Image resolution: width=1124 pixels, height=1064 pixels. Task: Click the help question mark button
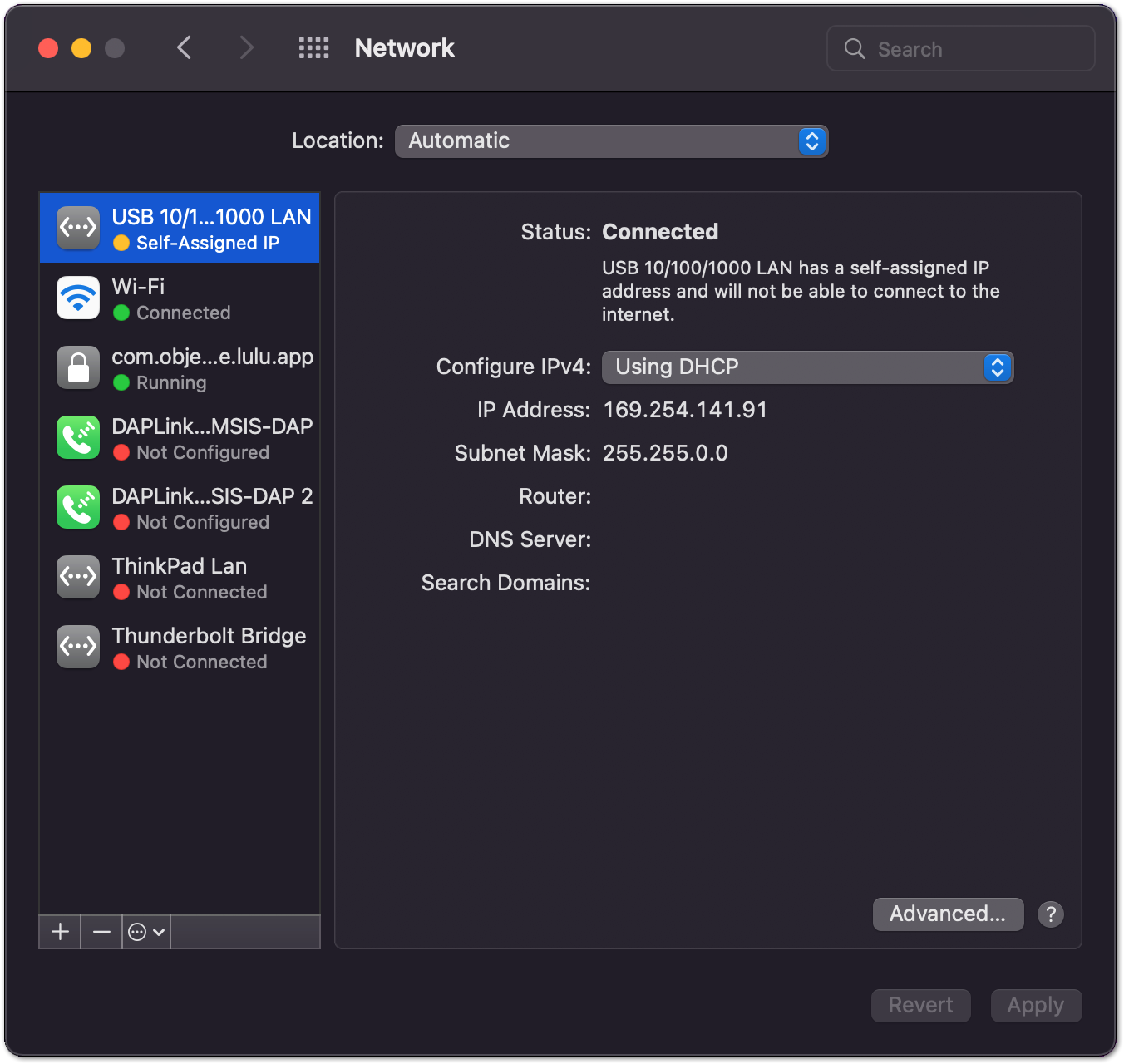point(1051,914)
